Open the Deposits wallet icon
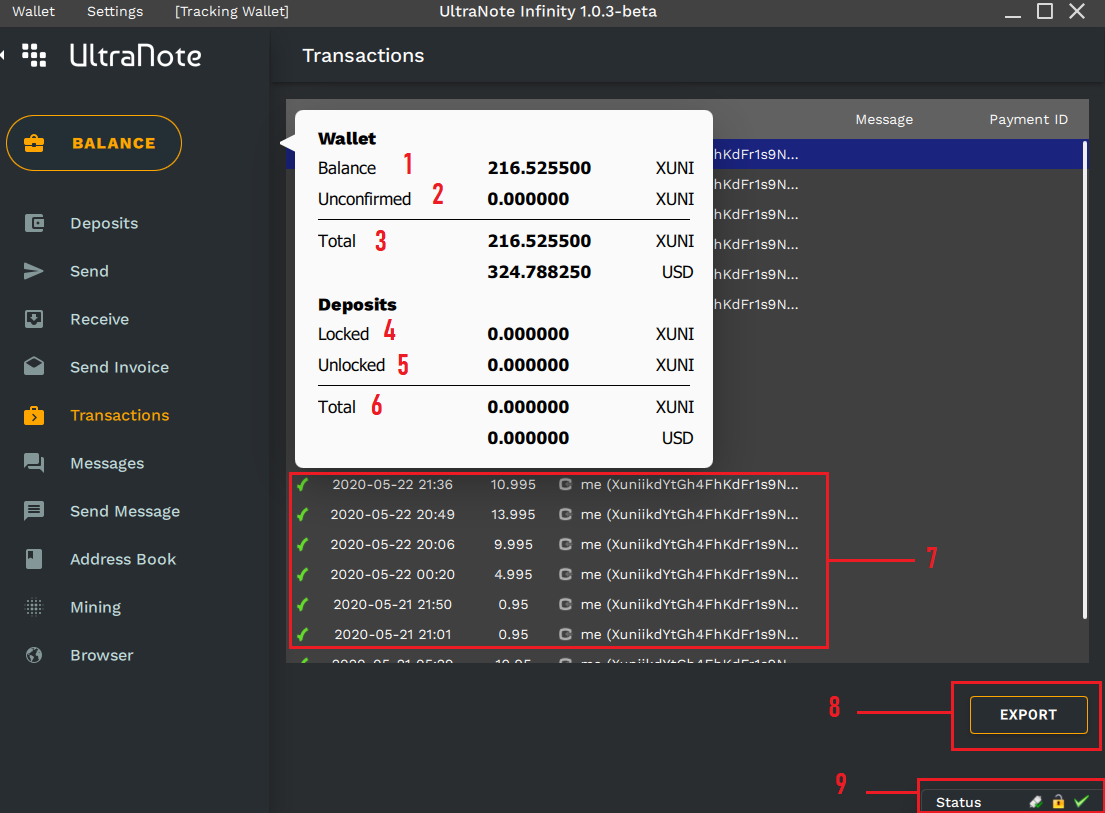Image resolution: width=1105 pixels, height=813 pixels. [x=34, y=223]
